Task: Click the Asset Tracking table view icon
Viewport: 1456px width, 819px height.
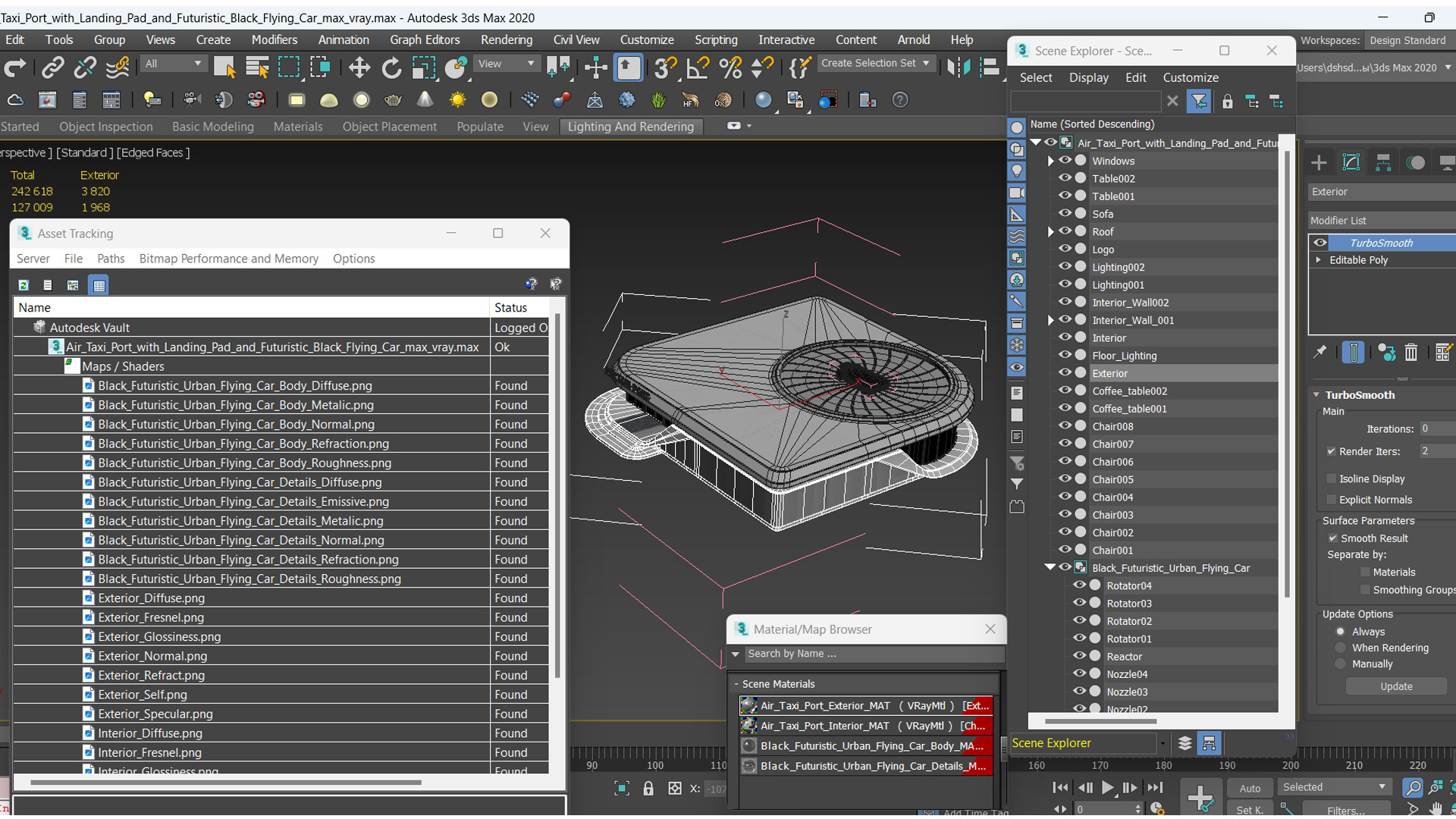Action: 99,285
